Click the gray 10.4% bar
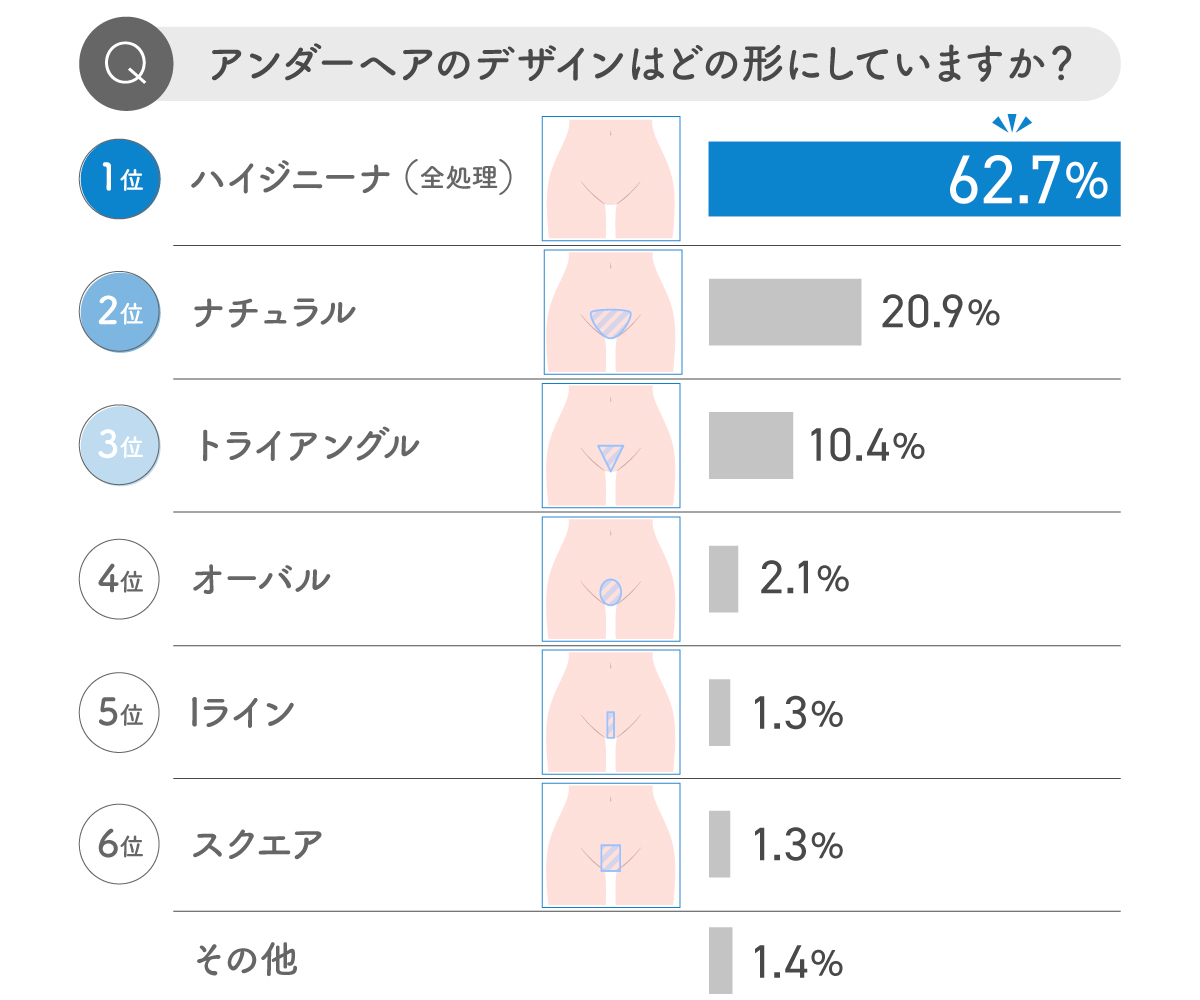 click(x=751, y=445)
